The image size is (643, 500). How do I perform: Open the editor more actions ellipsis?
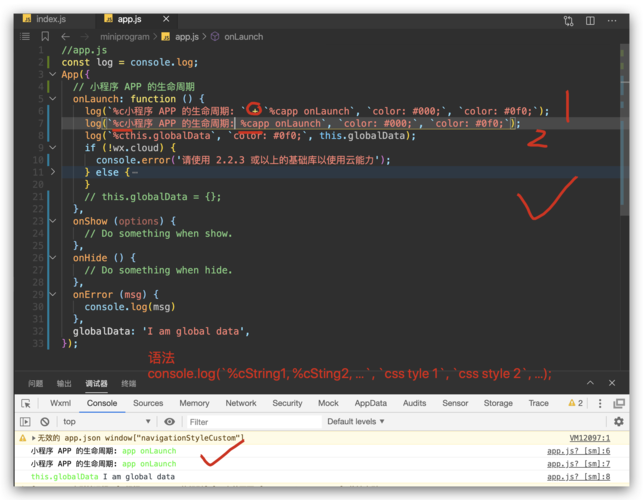[x=612, y=21]
